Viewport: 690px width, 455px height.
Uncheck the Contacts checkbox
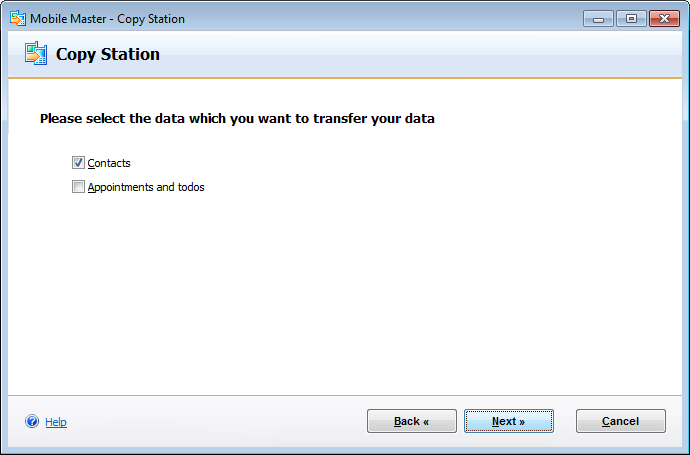(78, 163)
